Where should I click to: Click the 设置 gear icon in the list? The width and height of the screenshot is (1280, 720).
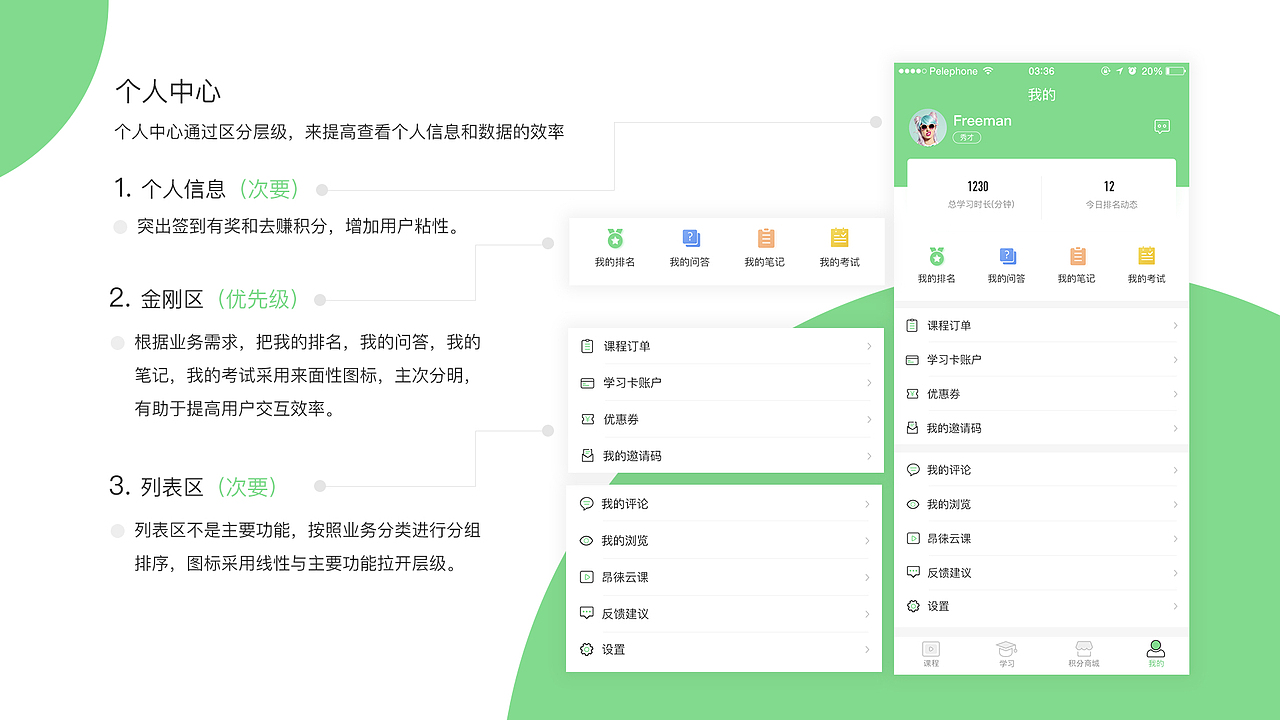coord(914,606)
